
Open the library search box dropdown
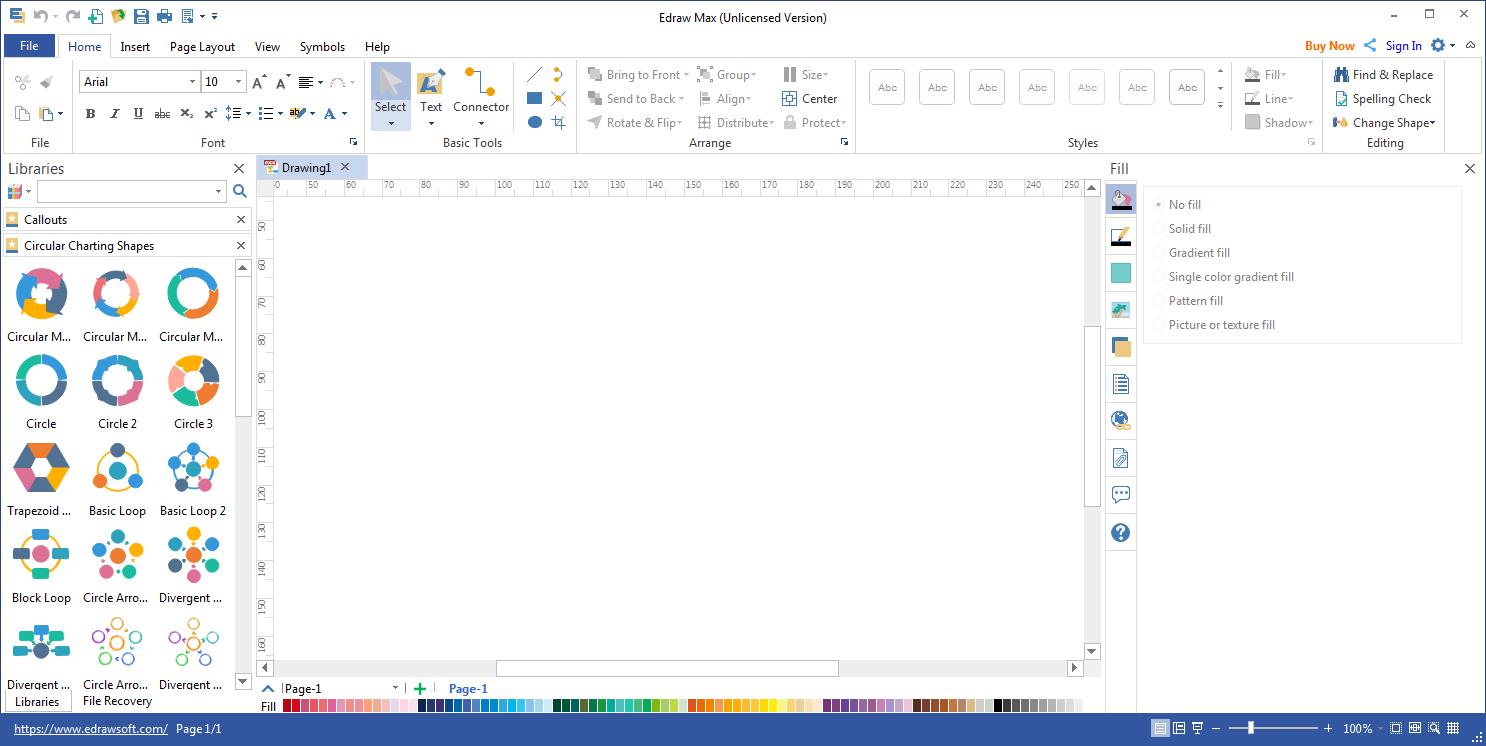point(219,191)
